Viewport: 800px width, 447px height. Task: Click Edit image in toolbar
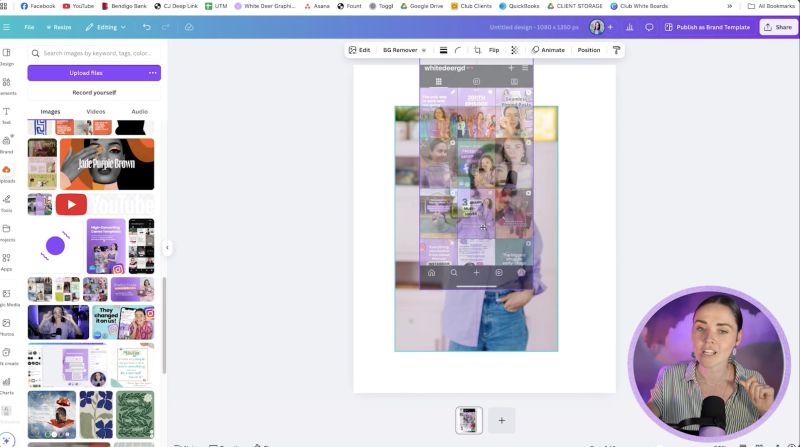coord(359,50)
